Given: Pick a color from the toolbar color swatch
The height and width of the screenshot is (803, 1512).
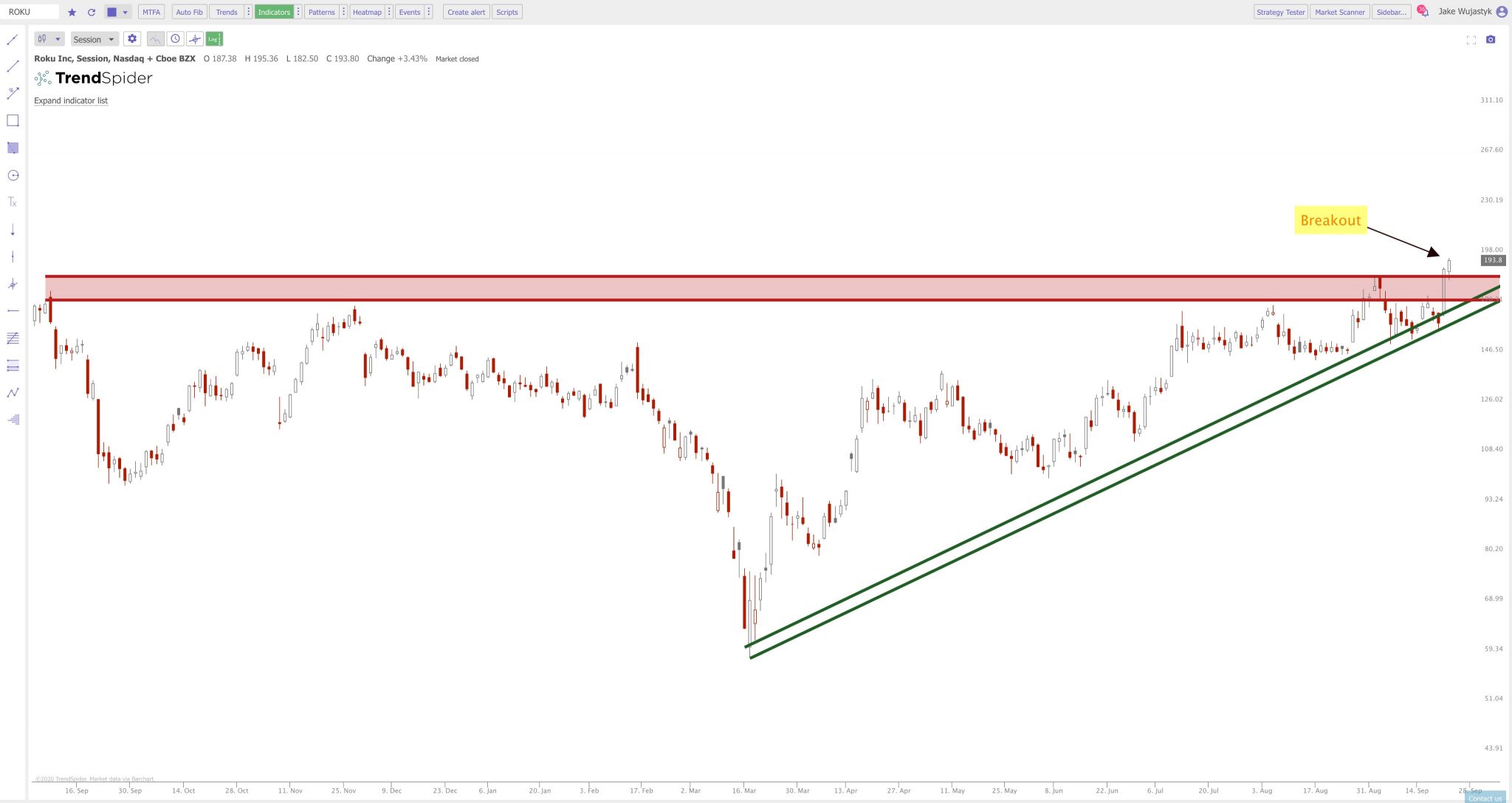Looking at the screenshot, I should 111,12.
